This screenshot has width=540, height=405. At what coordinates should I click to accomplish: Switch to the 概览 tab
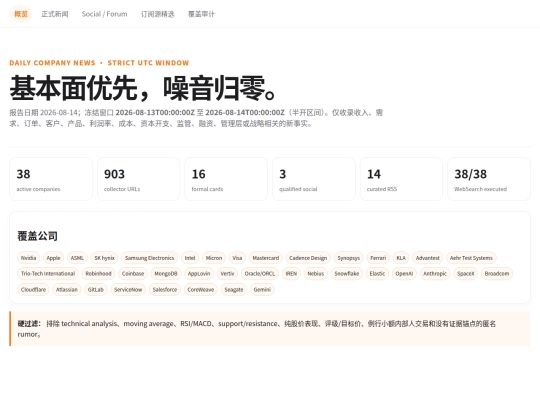[x=21, y=14]
